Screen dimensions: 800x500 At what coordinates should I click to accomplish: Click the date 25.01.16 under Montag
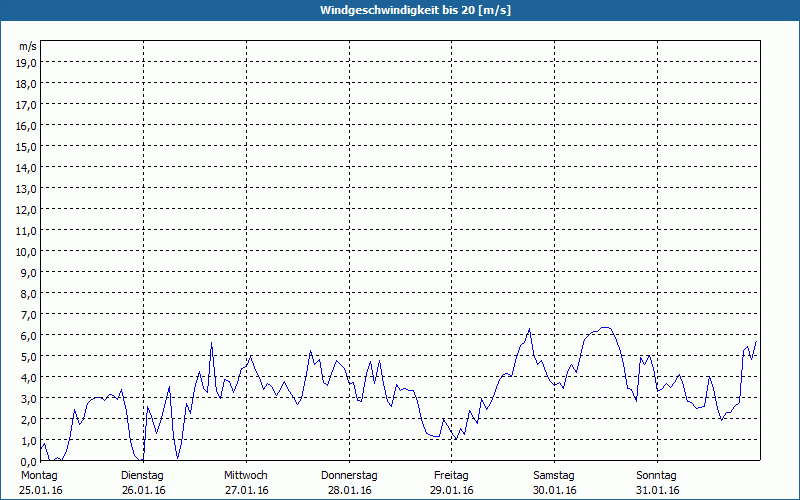click(40, 490)
